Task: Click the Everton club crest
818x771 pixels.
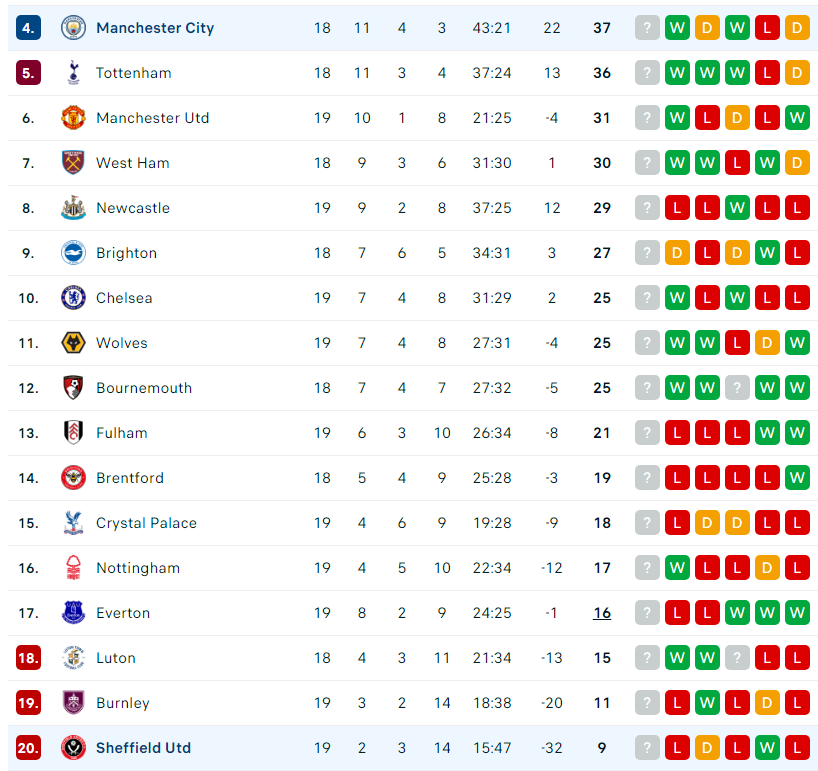Action: (x=73, y=613)
